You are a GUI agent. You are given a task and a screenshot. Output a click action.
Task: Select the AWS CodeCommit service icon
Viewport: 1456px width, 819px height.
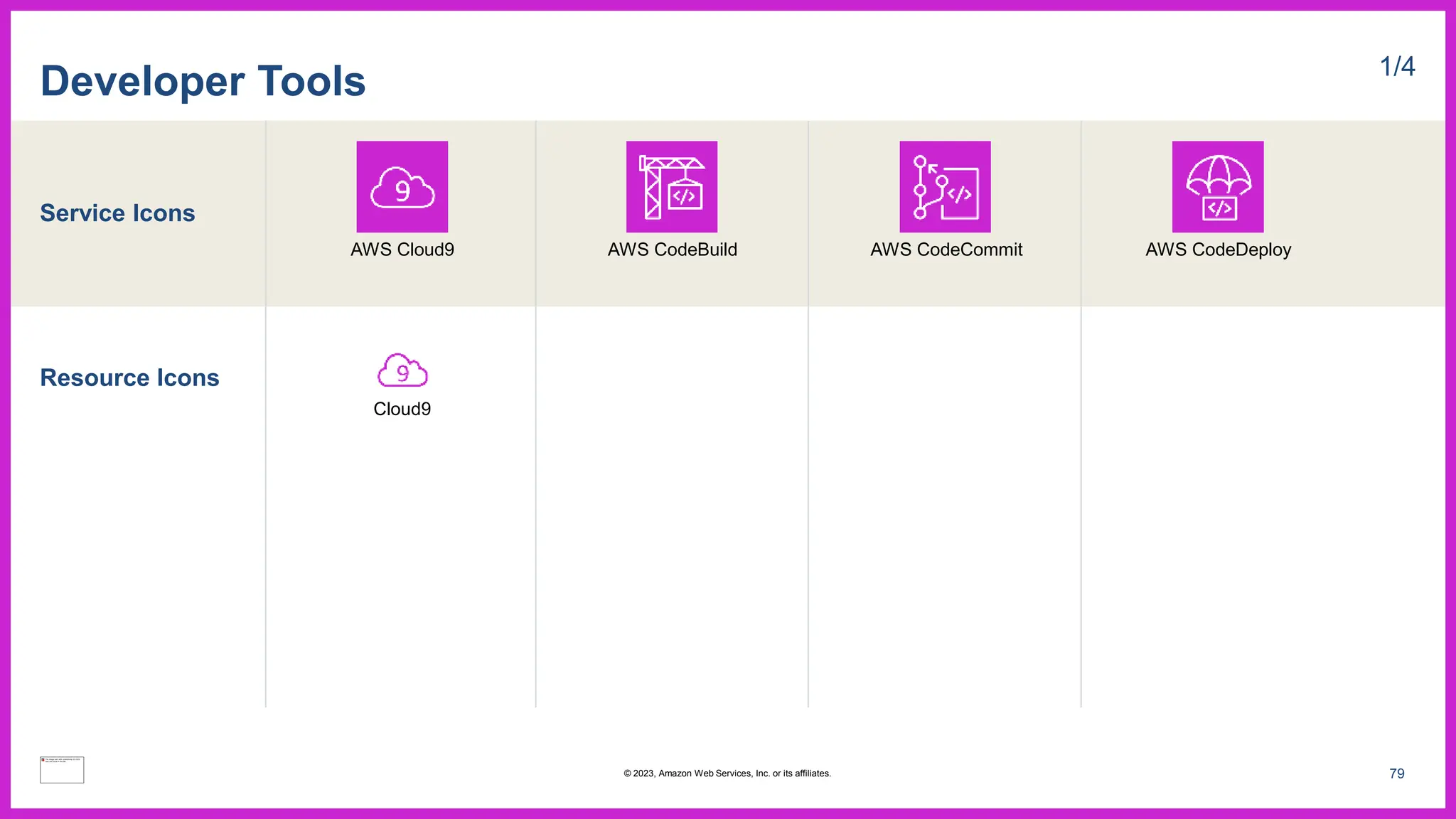945,186
